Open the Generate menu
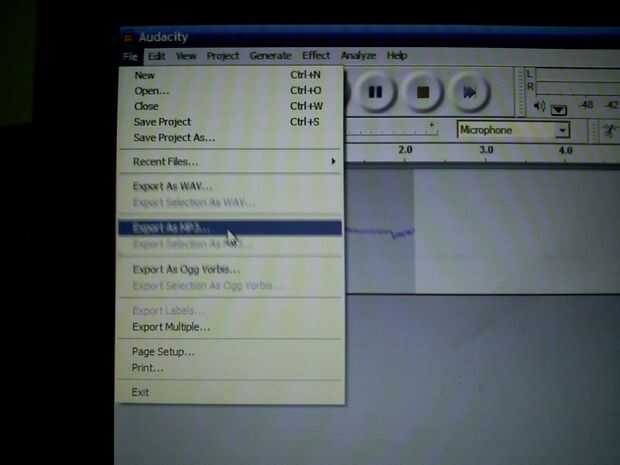The image size is (620, 465). (270, 56)
